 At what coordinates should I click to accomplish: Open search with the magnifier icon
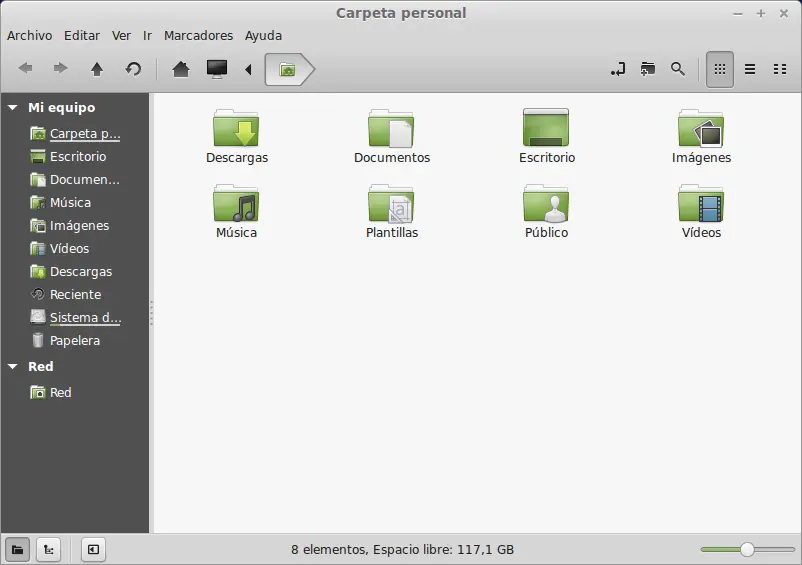tap(678, 69)
